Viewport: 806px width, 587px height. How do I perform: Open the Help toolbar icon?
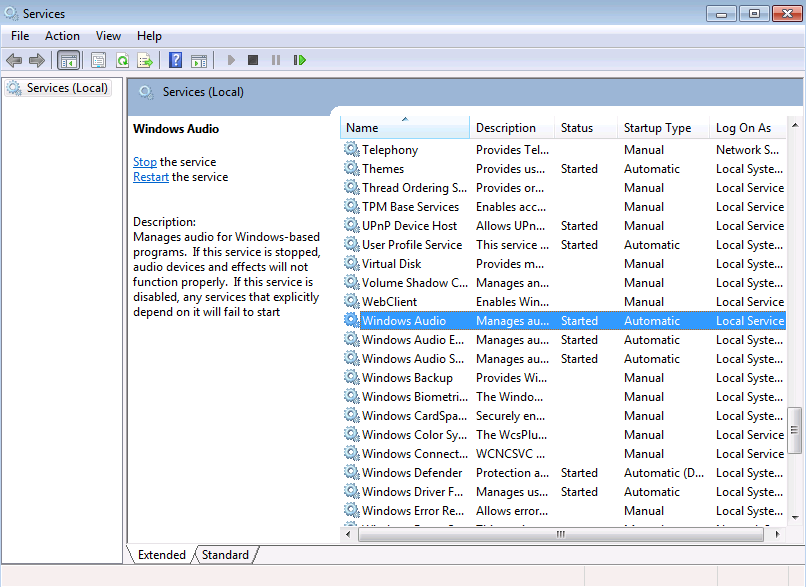[x=175, y=61]
